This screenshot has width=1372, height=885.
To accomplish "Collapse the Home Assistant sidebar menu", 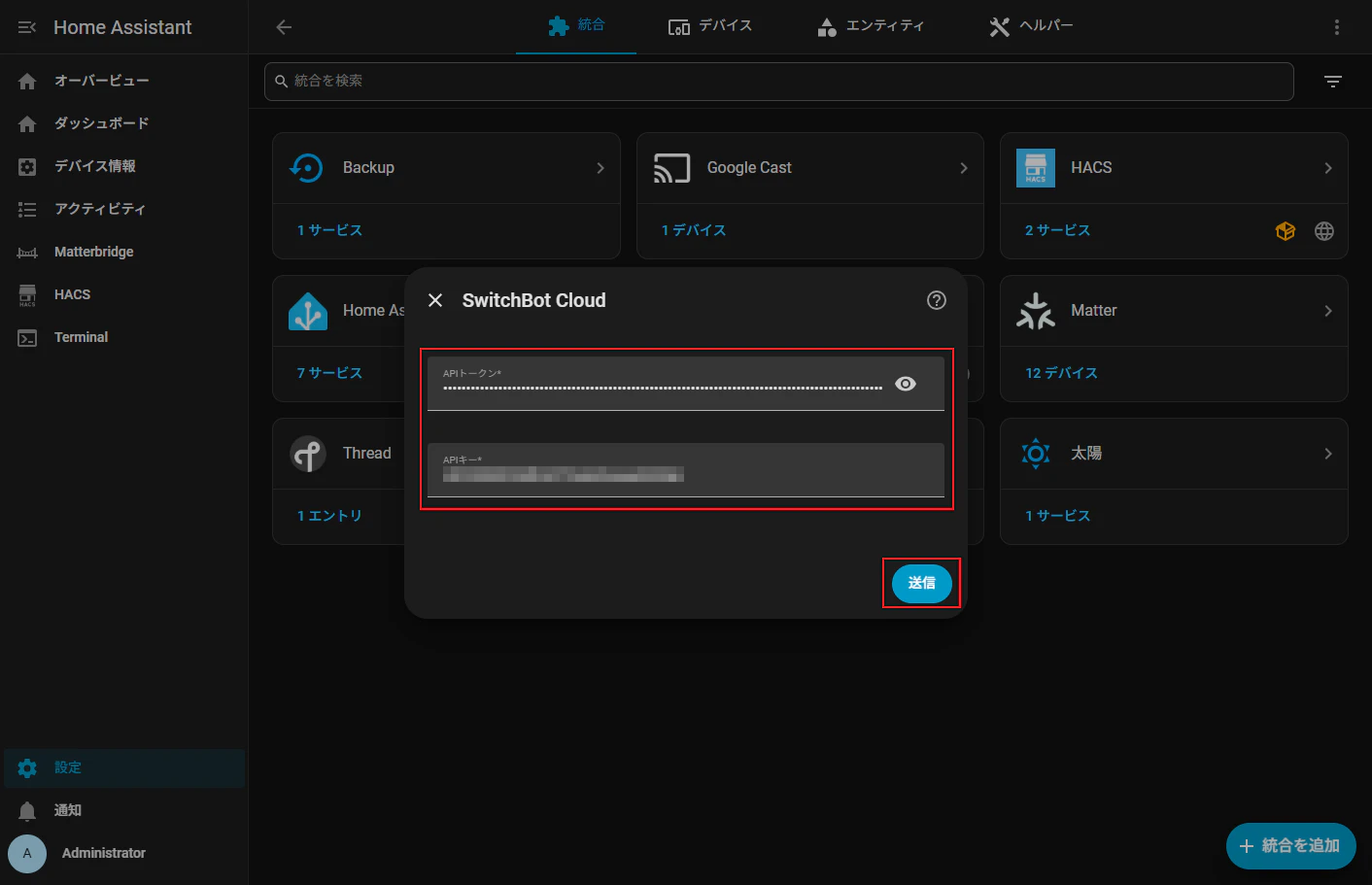I will [27, 27].
